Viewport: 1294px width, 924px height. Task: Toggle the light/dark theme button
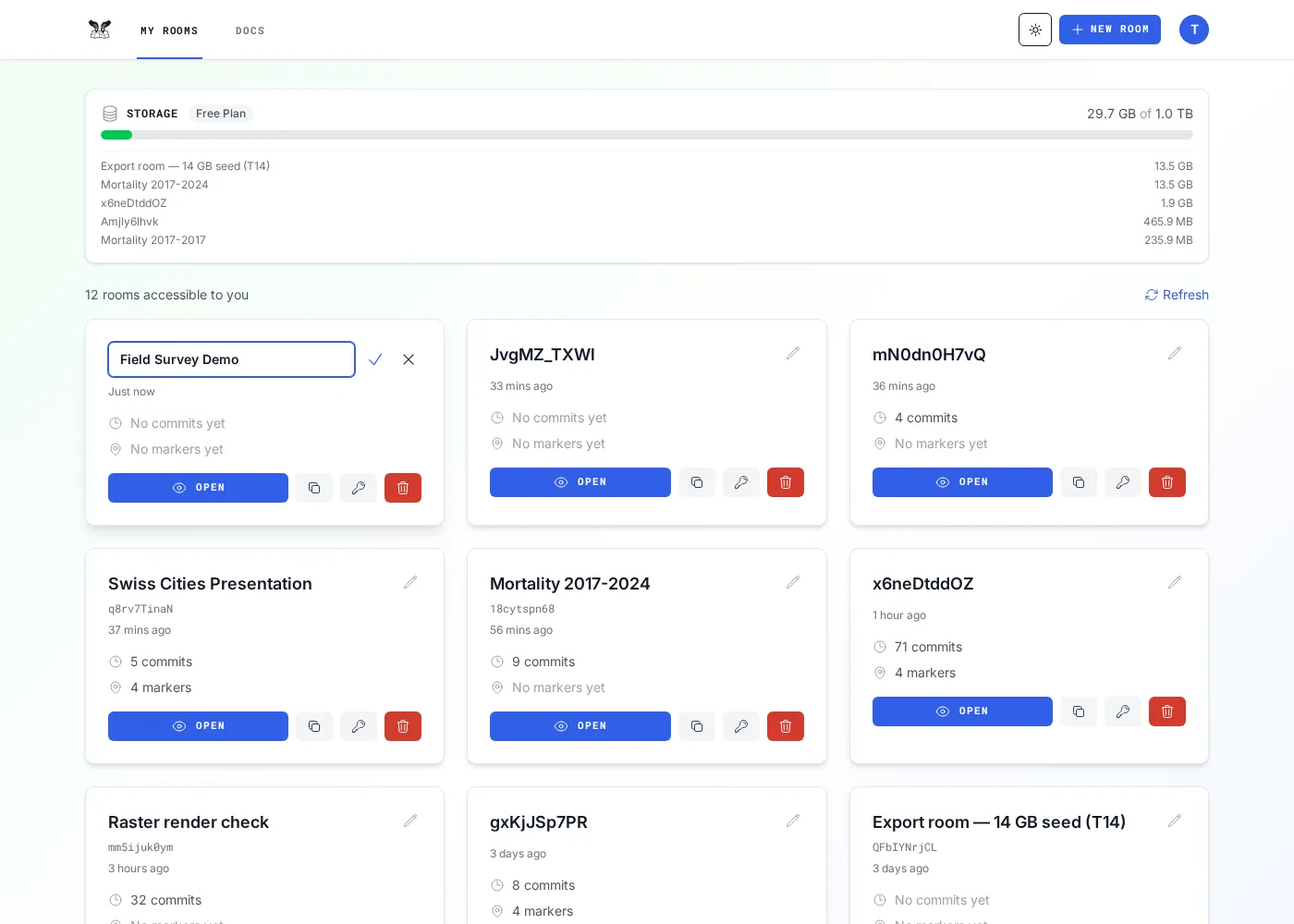pos(1035,30)
